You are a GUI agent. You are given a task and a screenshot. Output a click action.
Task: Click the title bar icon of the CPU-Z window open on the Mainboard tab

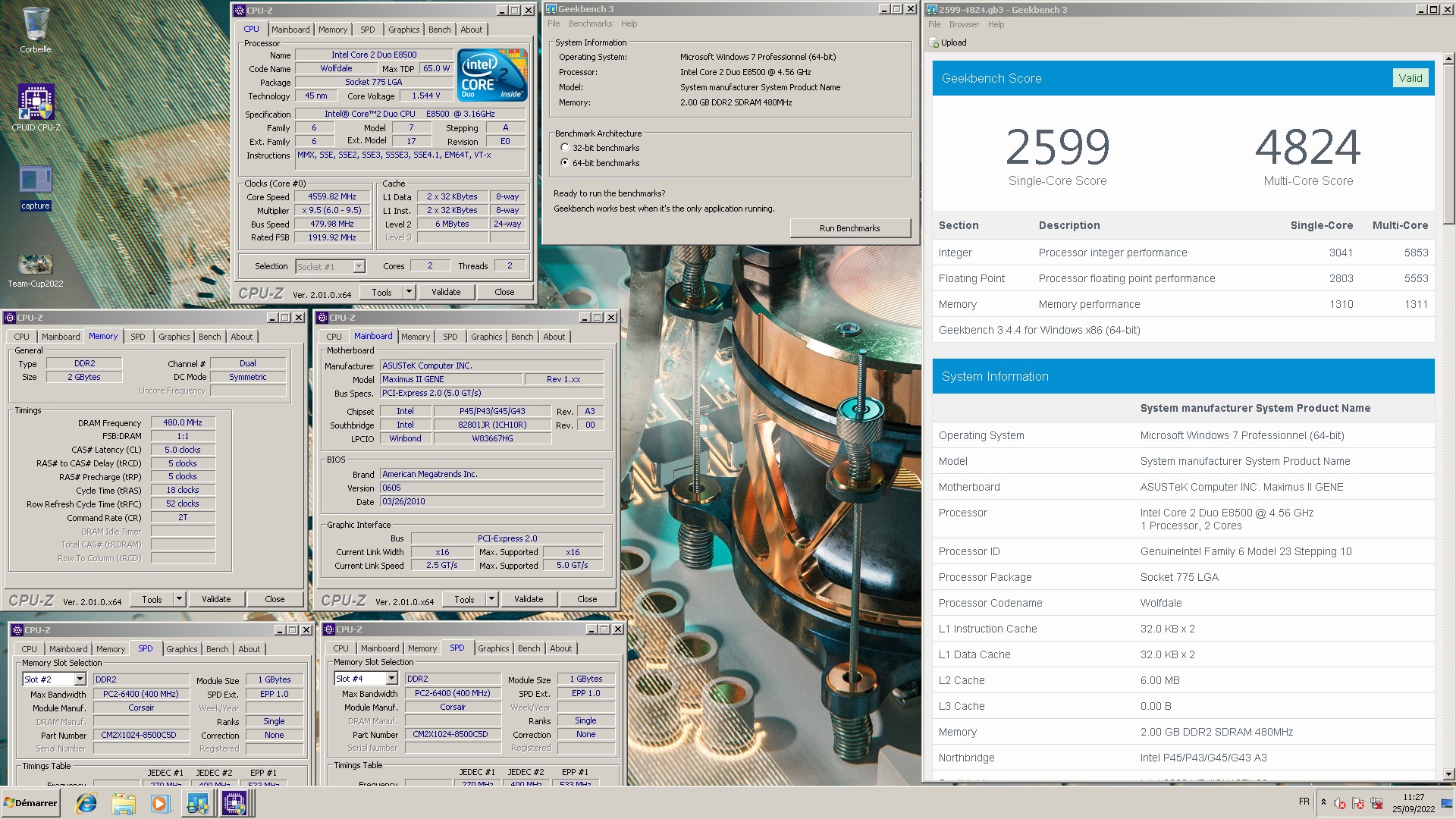point(322,317)
